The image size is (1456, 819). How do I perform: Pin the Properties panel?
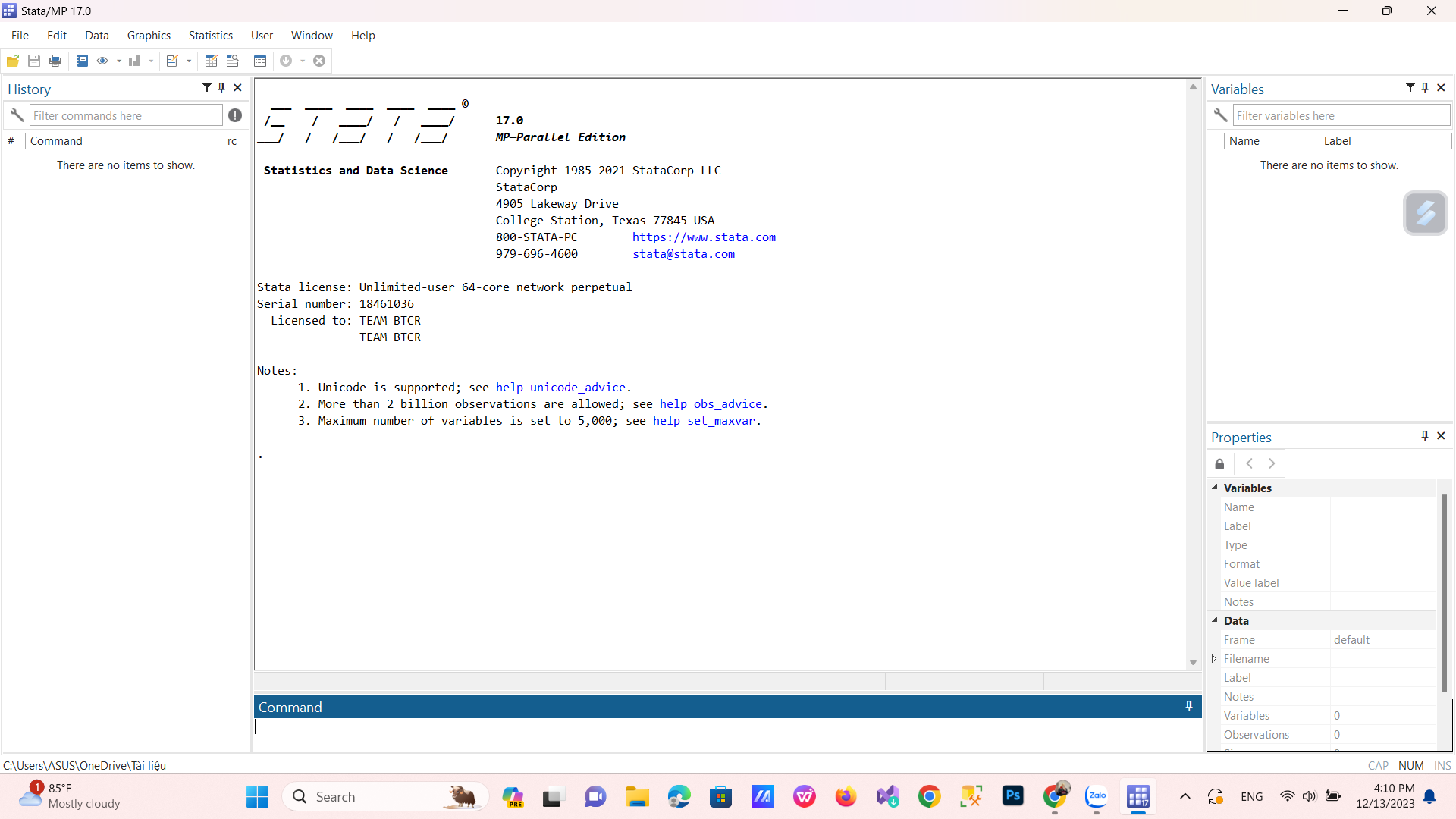click(x=1425, y=436)
